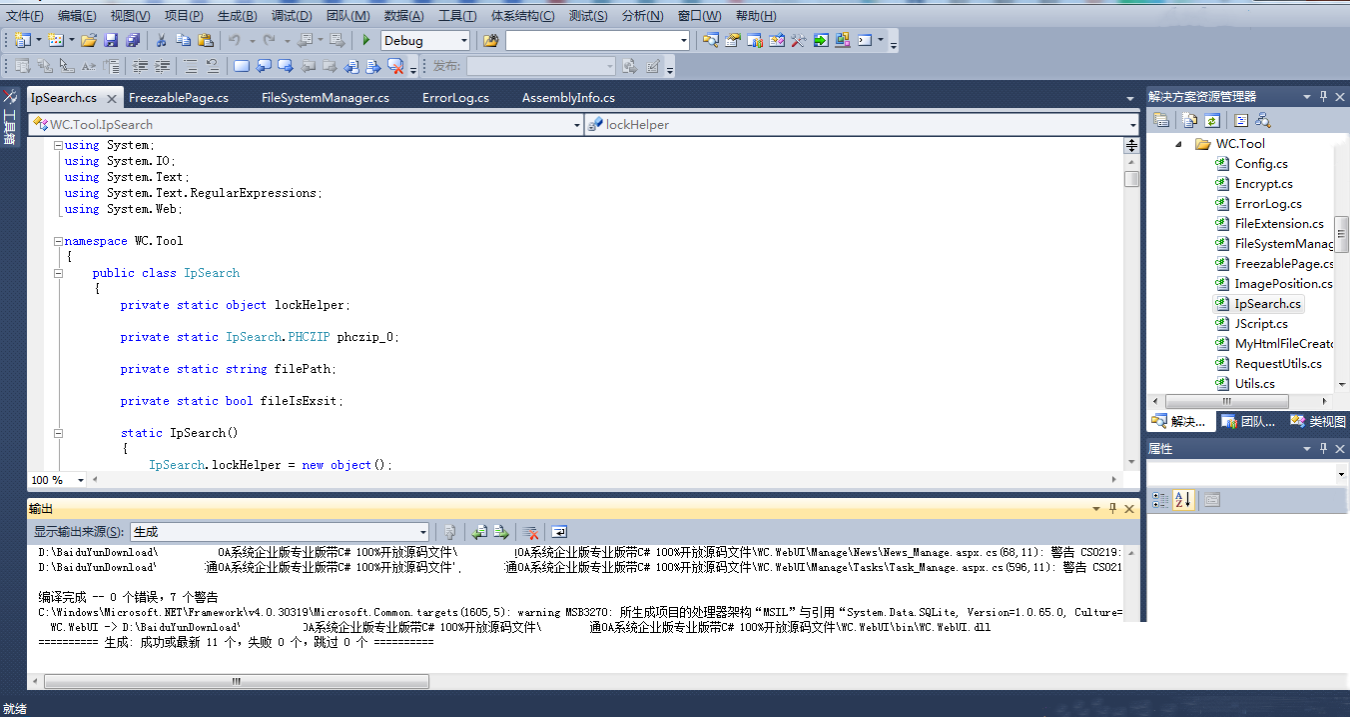Open the Output source dropdown showing 生成
This screenshot has height=717, width=1350.
point(423,532)
